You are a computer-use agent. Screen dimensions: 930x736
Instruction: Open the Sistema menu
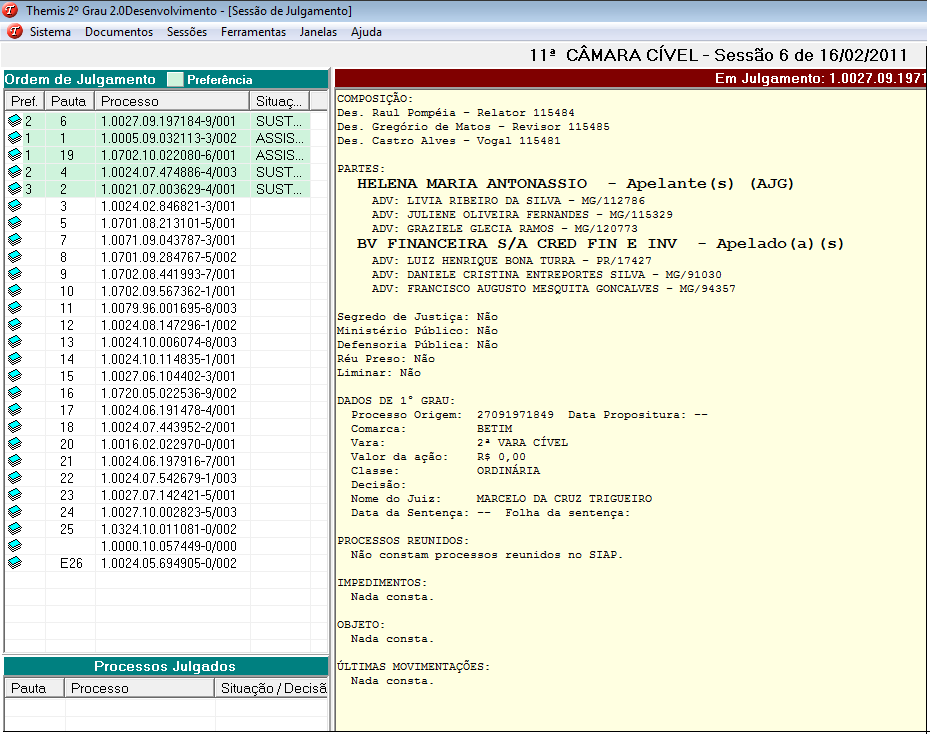click(50, 32)
